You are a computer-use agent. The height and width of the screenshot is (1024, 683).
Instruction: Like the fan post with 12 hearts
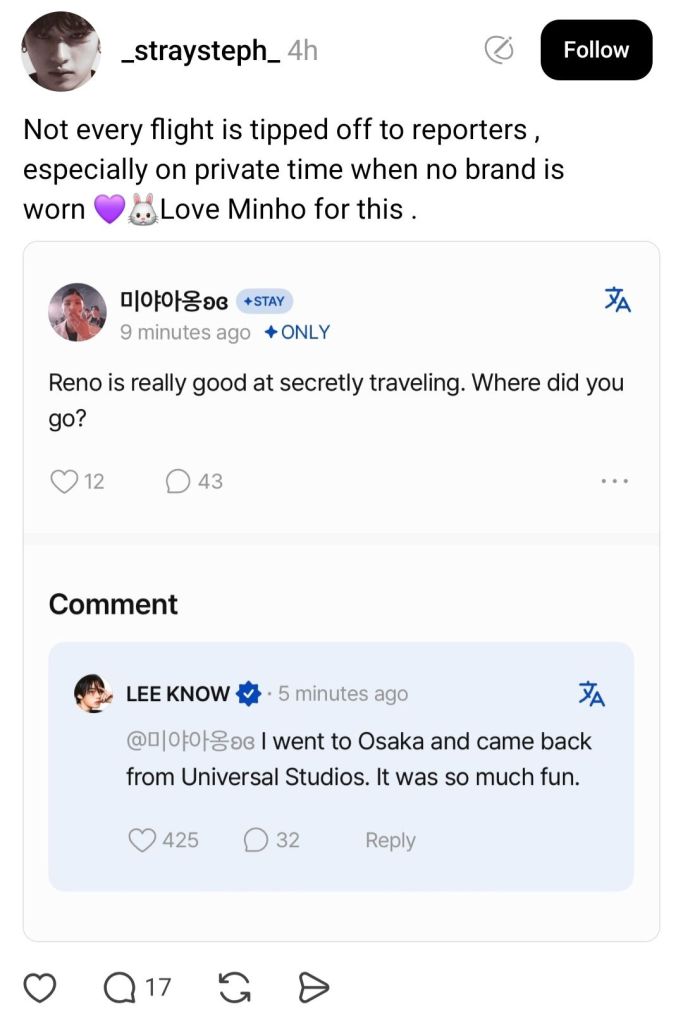coord(64,482)
